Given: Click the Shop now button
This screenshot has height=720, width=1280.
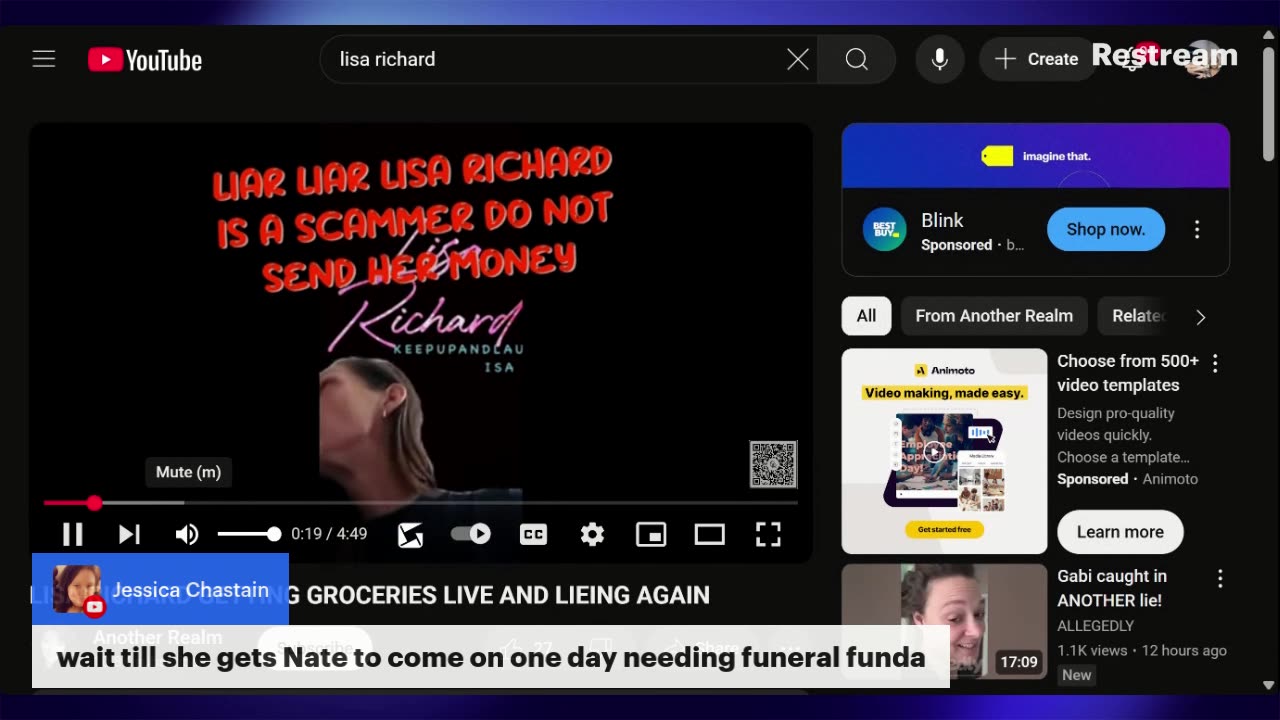Looking at the screenshot, I should click(1105, 229).
